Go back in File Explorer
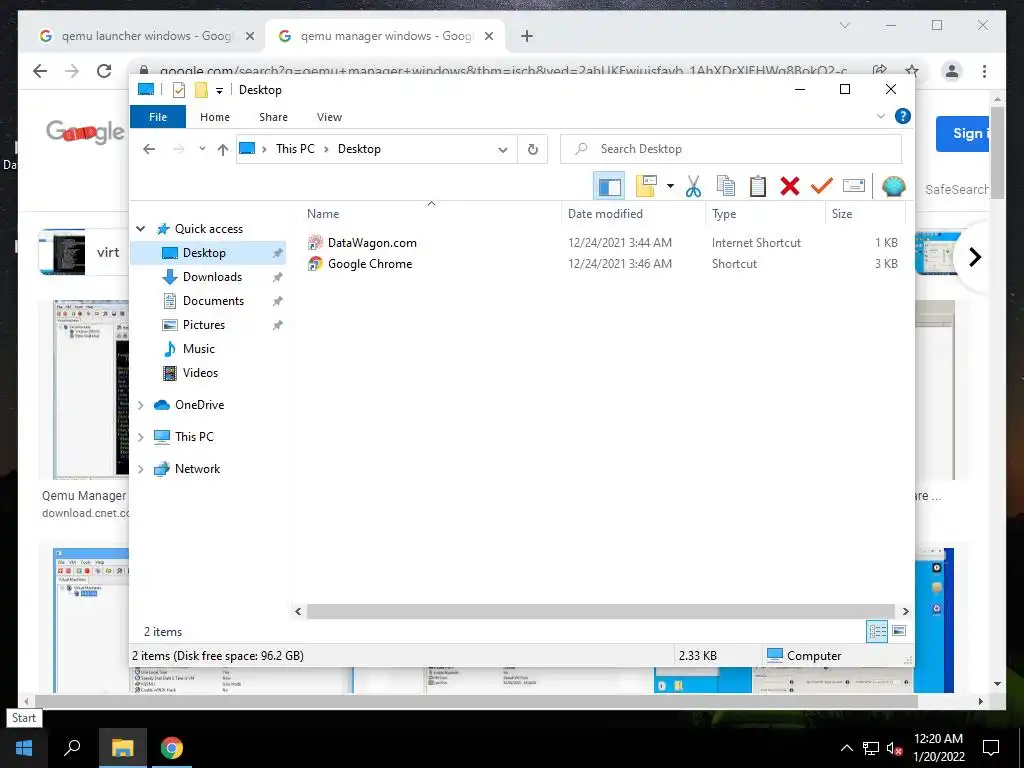1024x768 pixels. tap(149, 149)
